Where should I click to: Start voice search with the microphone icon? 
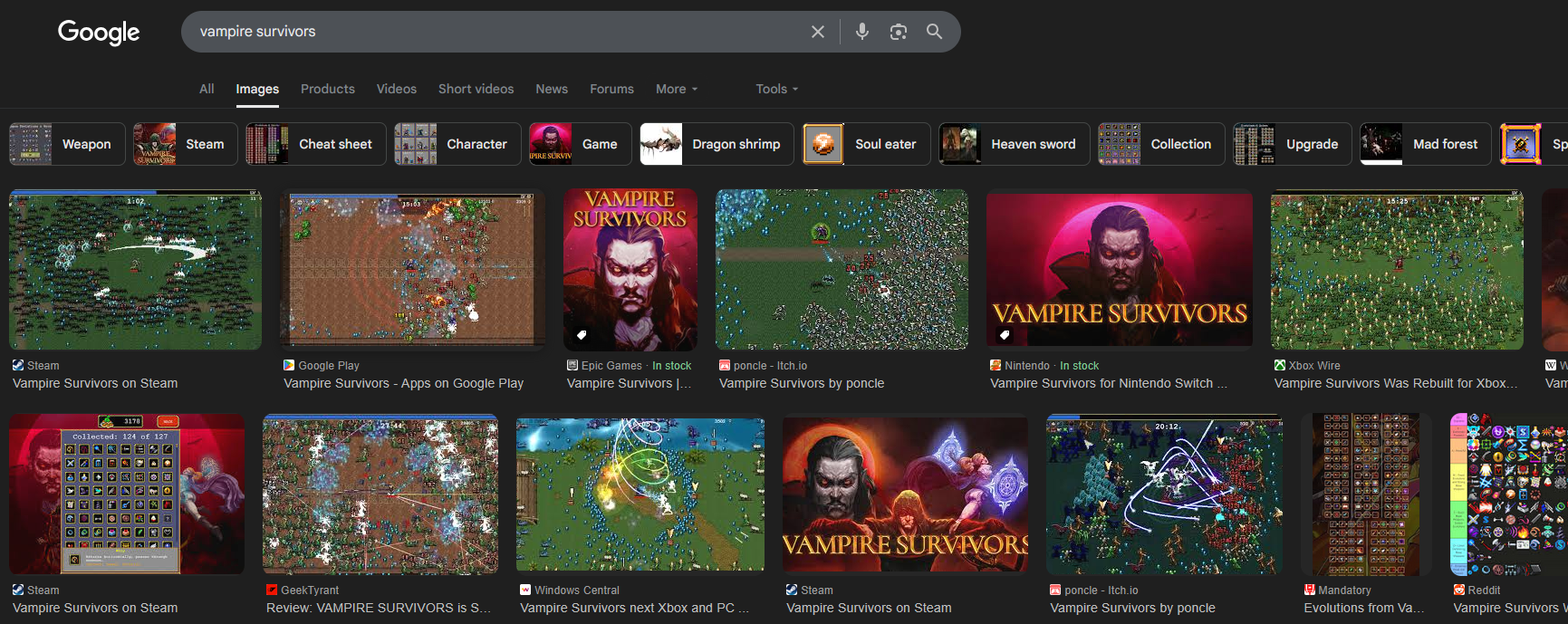click(862, 32)
